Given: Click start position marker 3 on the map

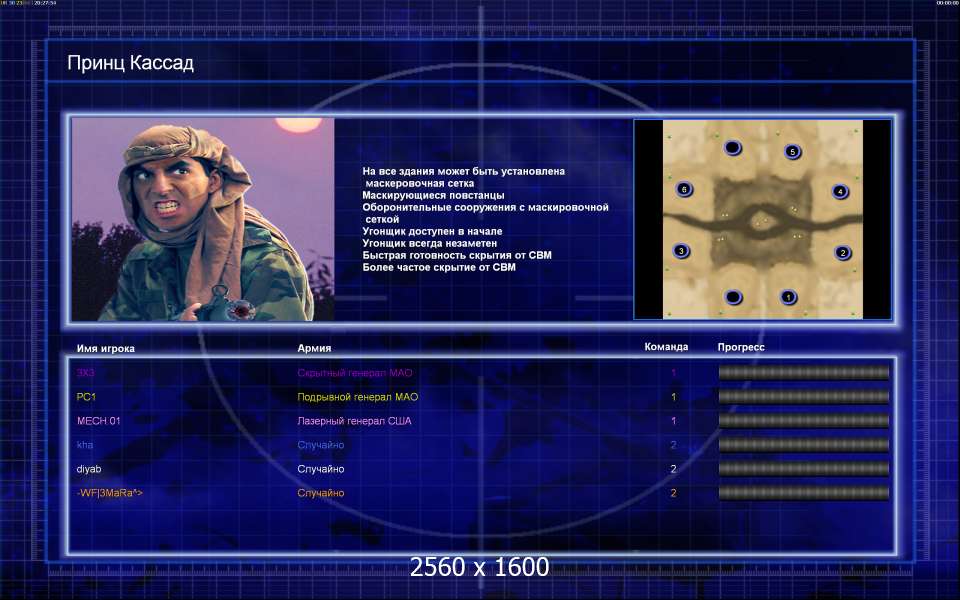Looking at the screenshot, I should click(681, 251).
